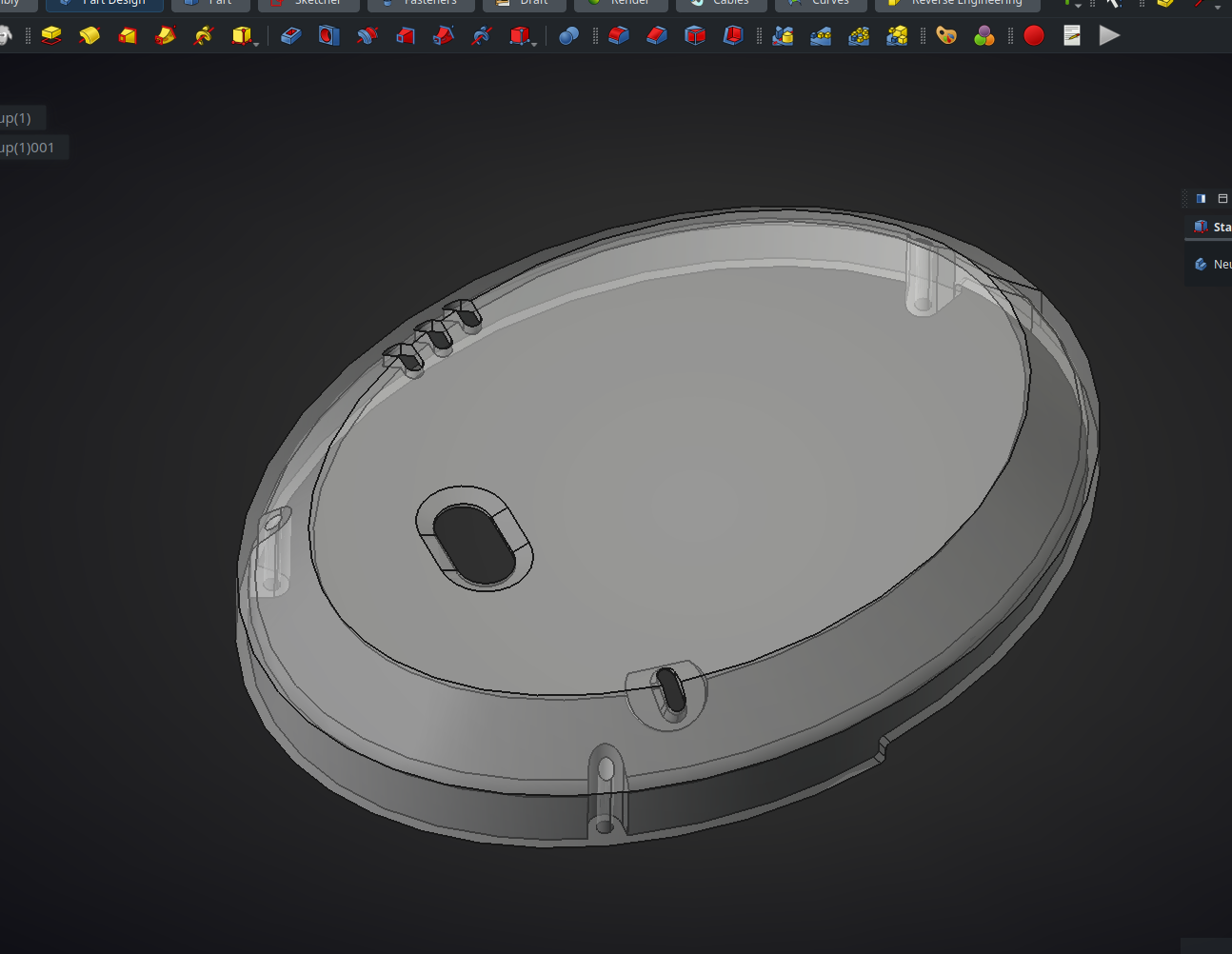Select the Mirrored pattern tool
Viewport: 1232px width, 954px height.
[783, 36]
